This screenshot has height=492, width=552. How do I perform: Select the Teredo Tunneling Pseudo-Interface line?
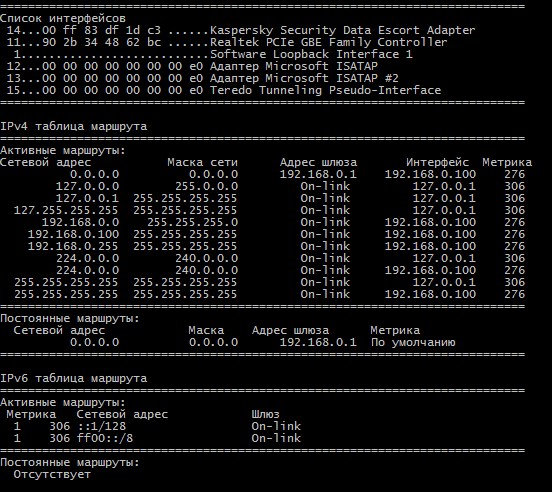coord(224,90)
